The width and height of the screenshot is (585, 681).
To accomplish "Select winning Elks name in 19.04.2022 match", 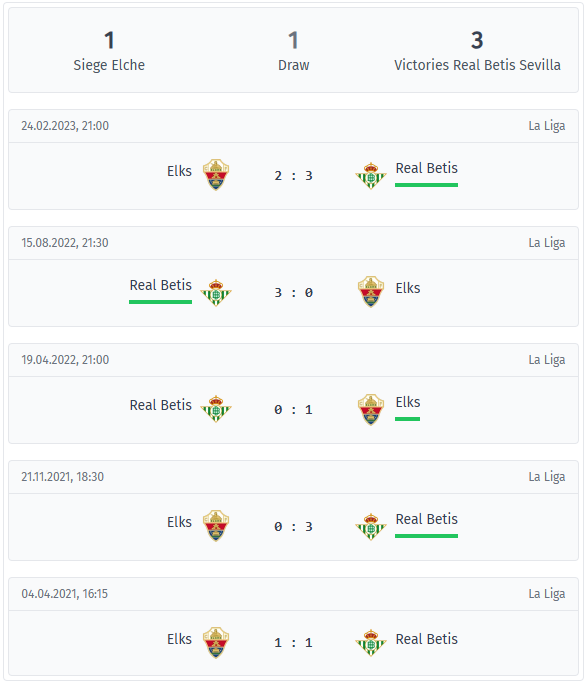I will tap(408, 402).
